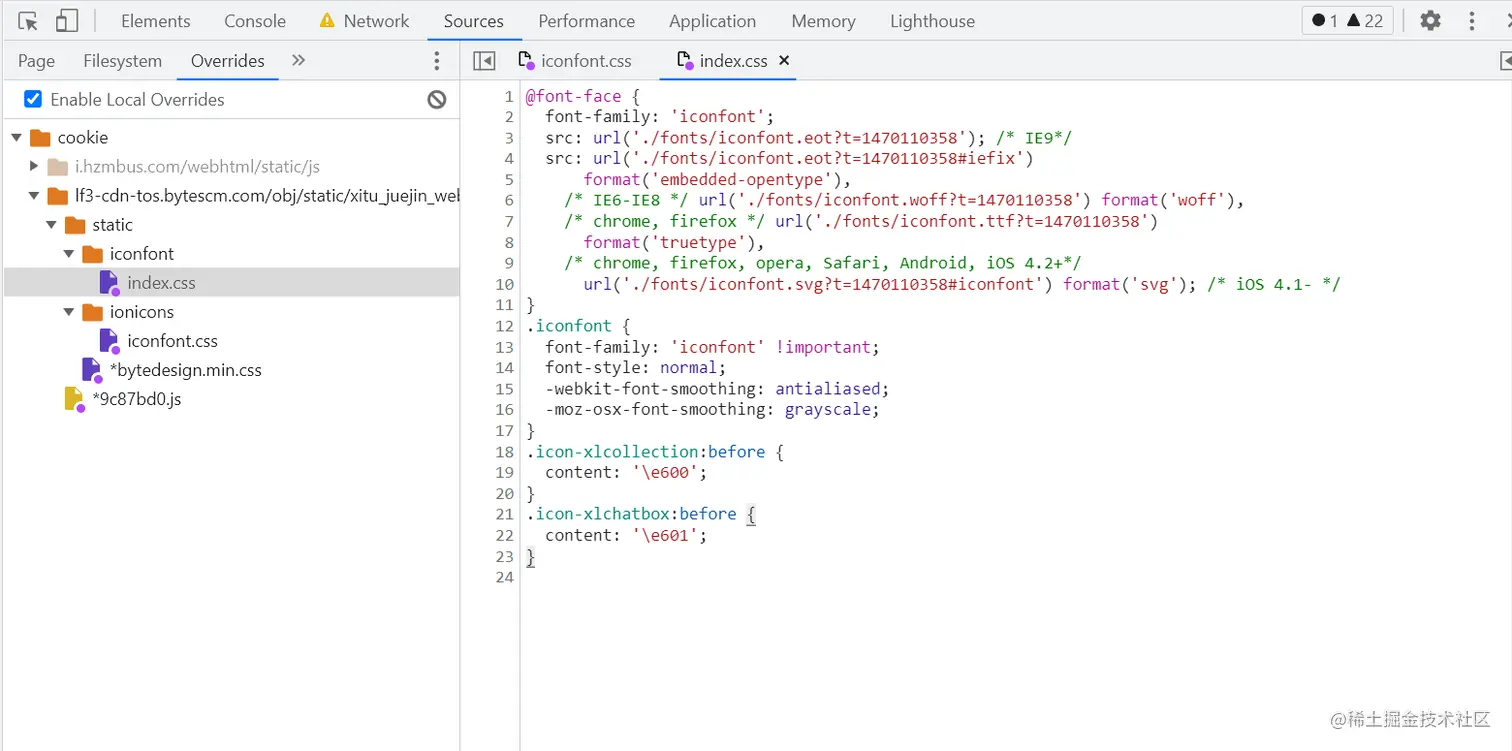Collapse the static folder arrow
Image resolution: width=1512 pixels, height=751 pixels.
(51, 225)
